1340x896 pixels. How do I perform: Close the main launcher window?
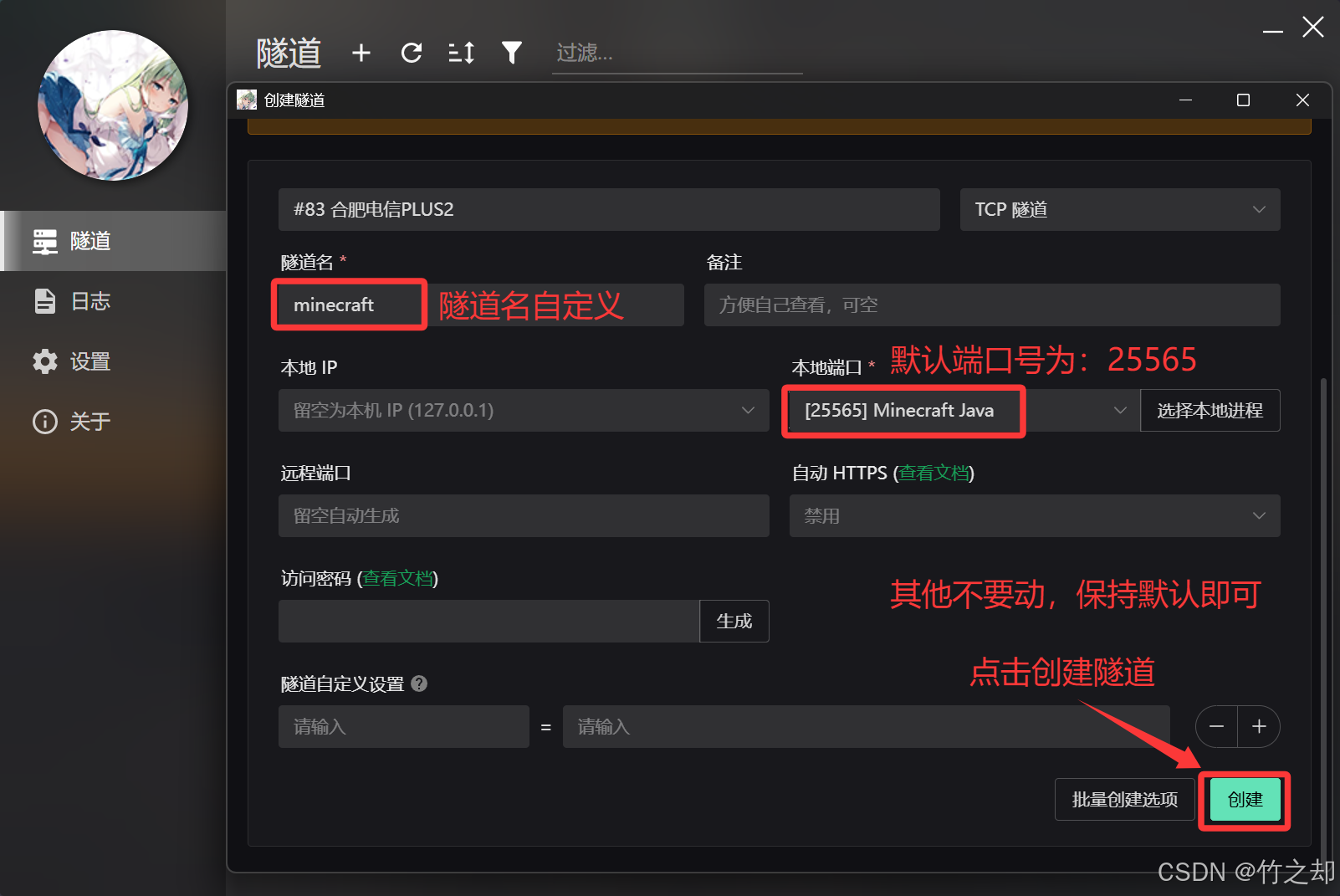click(x=1313, y=28)
